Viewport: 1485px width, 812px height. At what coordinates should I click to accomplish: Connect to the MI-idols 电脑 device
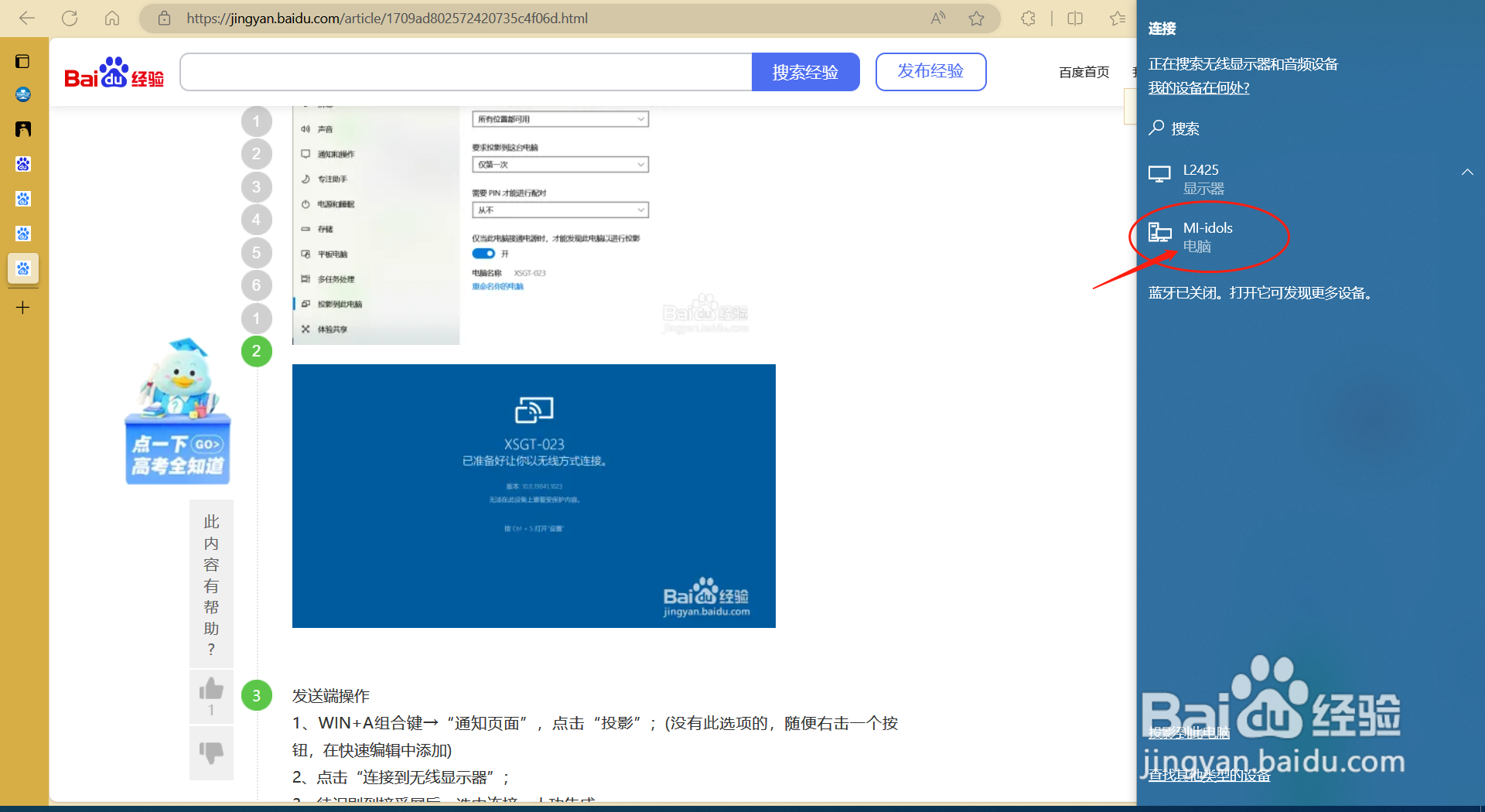pos(1310,237)
